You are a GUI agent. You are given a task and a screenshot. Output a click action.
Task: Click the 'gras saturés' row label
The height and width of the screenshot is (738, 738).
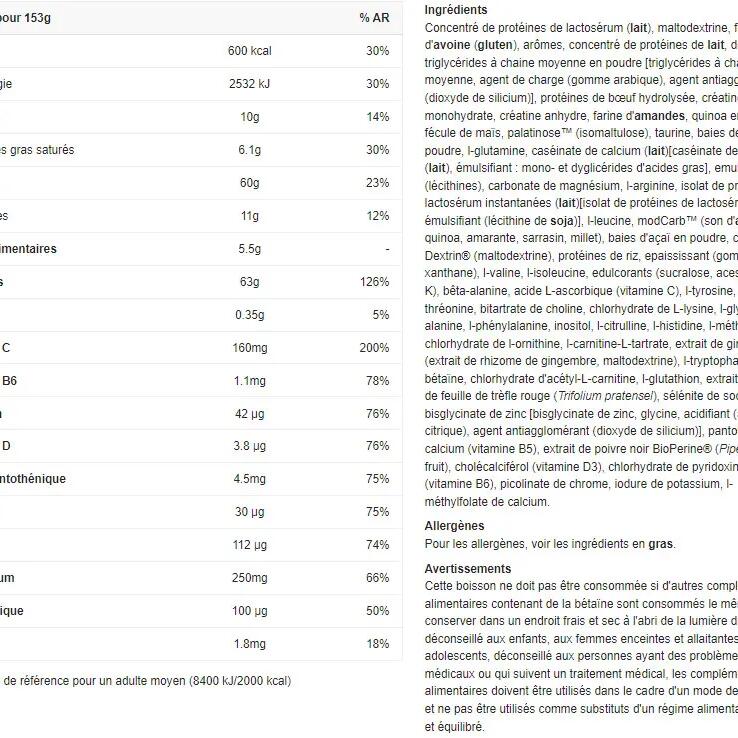tap(37, 150)
